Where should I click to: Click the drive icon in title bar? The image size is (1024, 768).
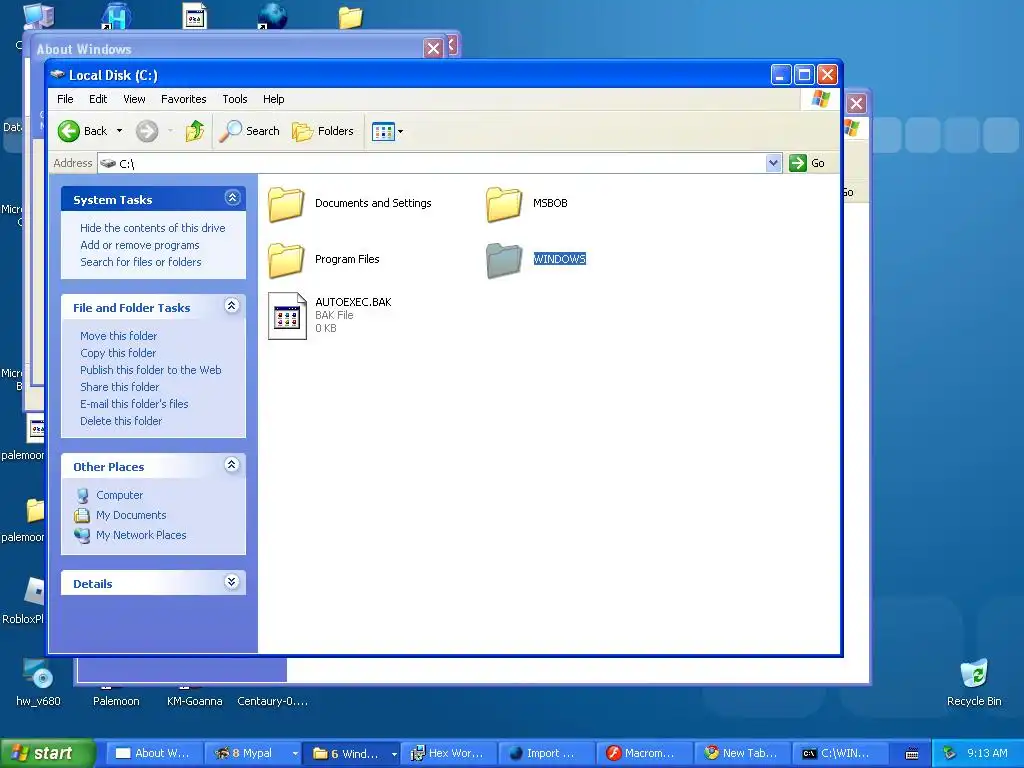[x=57, y=74]
